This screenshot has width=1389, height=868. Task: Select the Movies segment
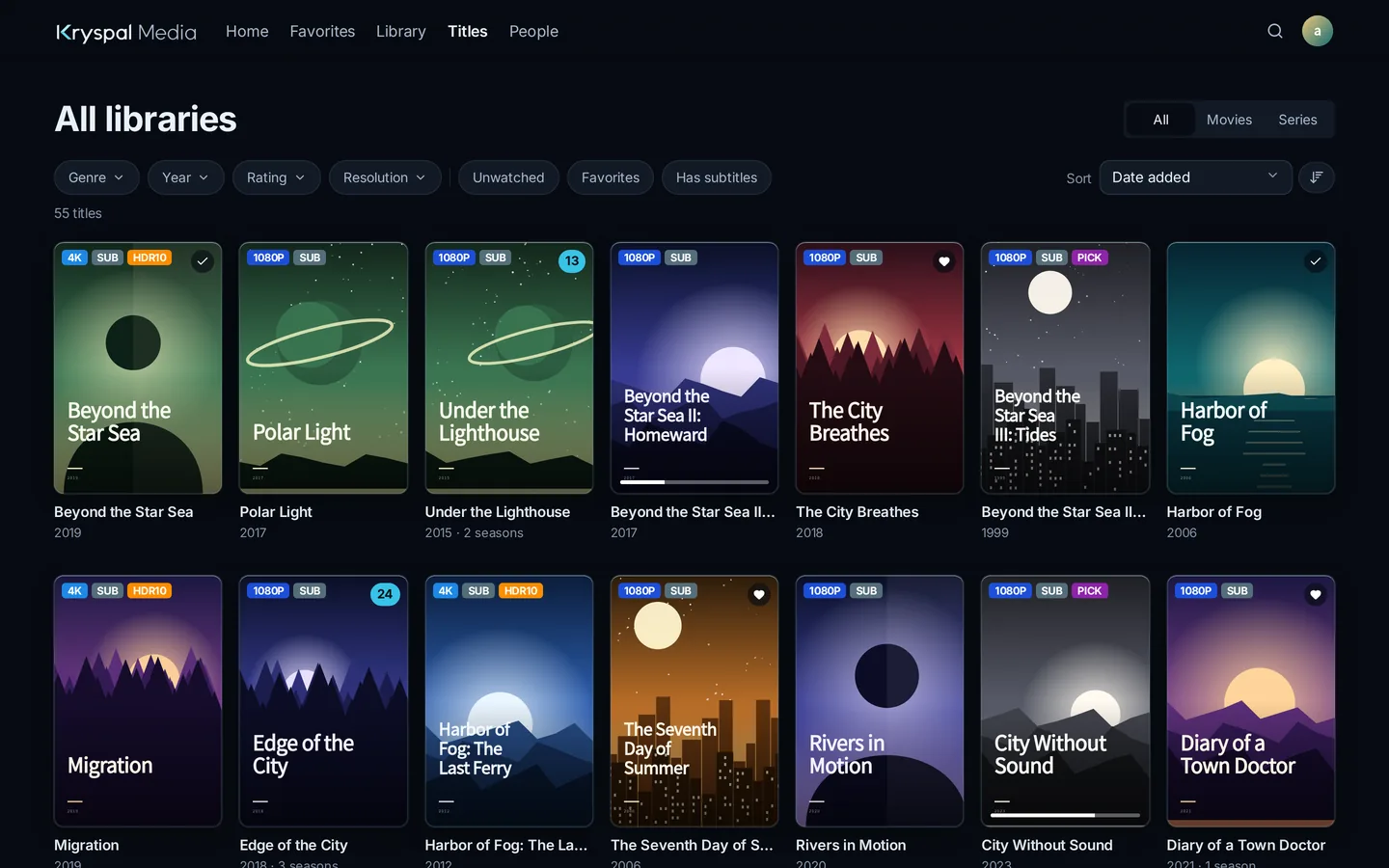[1229, 120]
